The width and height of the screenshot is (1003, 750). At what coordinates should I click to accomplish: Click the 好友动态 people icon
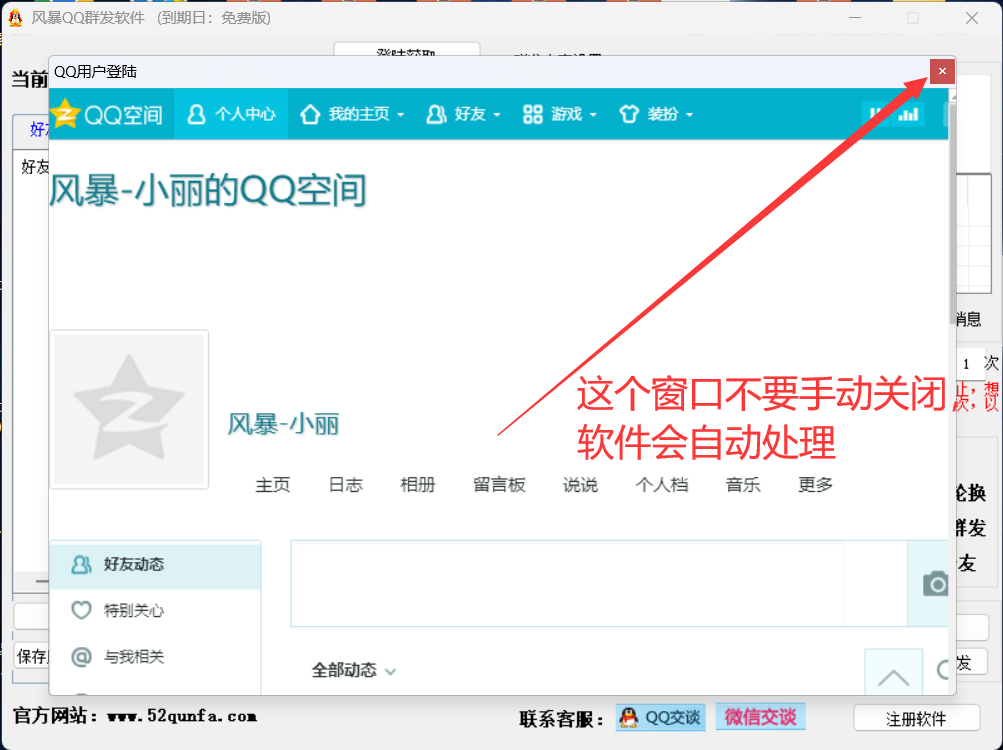81,564
